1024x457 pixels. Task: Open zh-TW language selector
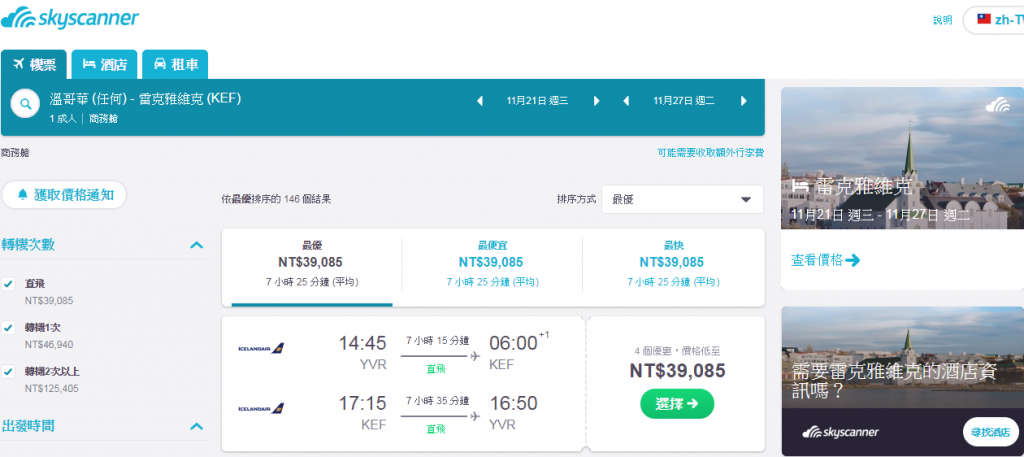tap(994, 20)
